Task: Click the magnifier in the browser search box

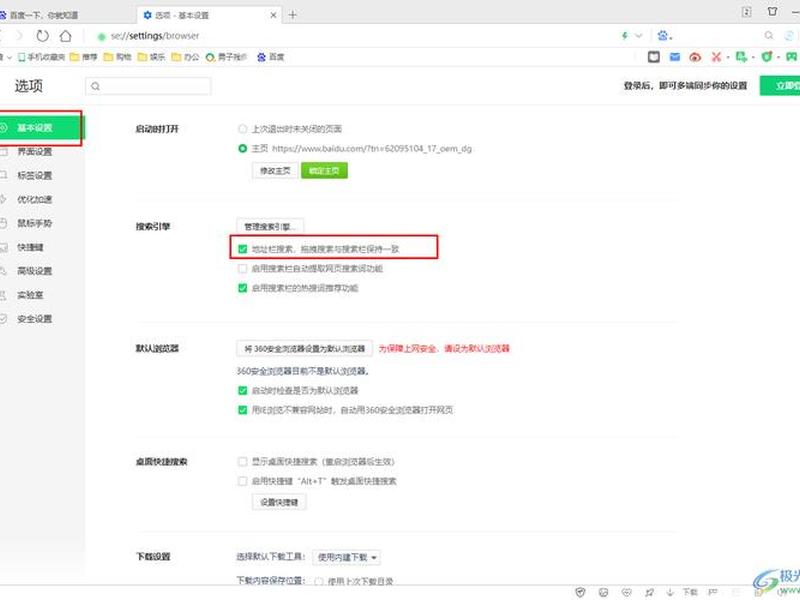Action: click(x=768, y=35)
